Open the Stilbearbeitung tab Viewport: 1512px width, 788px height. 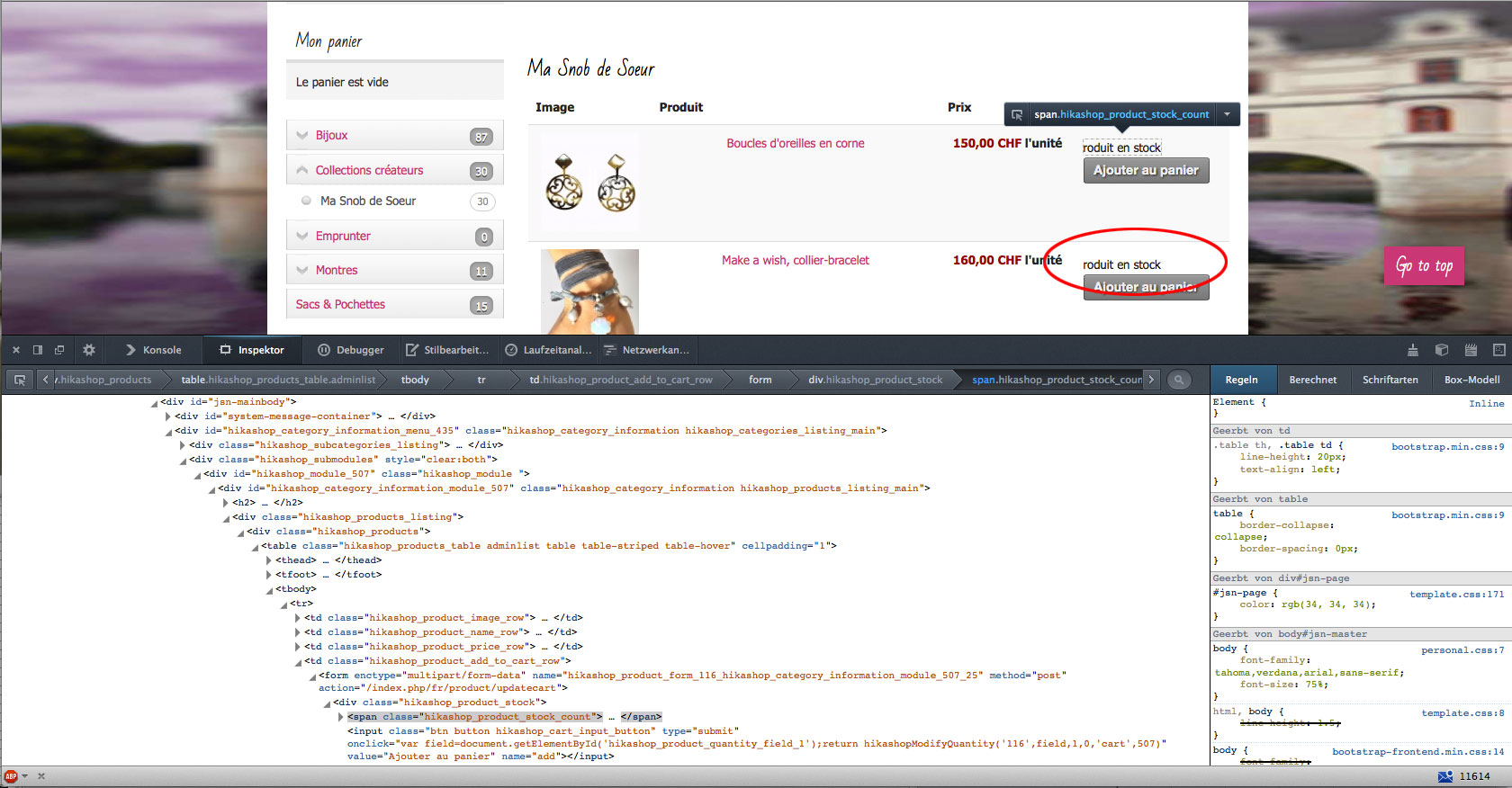click(x=447, y=350)
